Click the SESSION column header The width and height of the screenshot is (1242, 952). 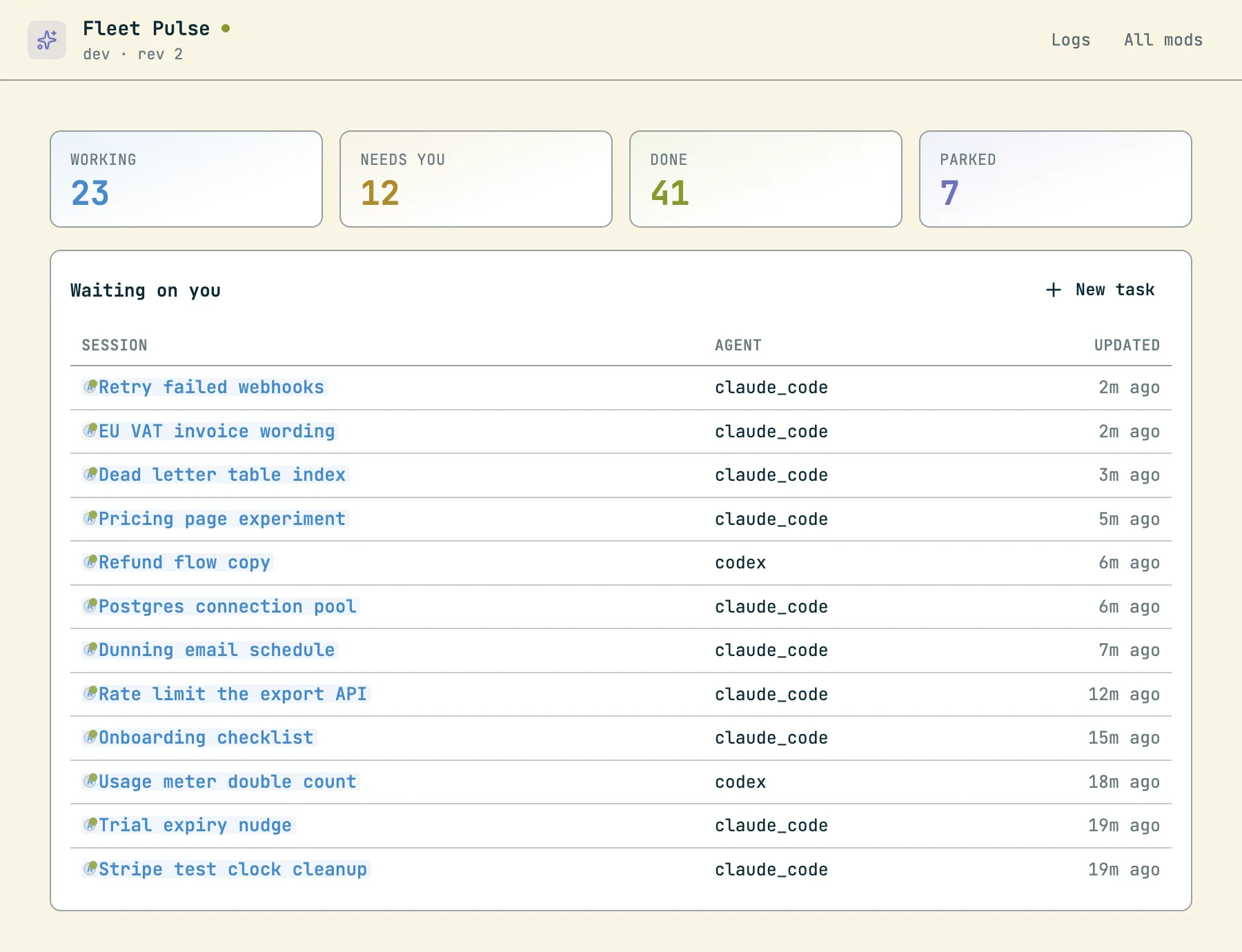click(x=115, y=345)
